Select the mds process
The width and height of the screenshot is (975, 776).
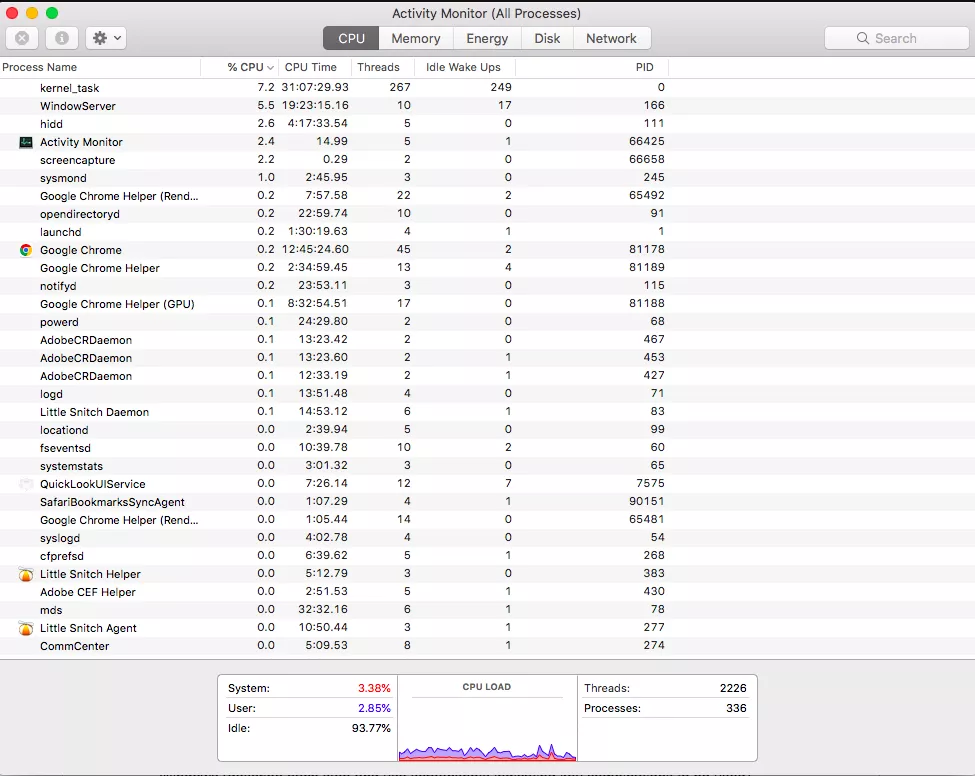click(x=488, y=611)
